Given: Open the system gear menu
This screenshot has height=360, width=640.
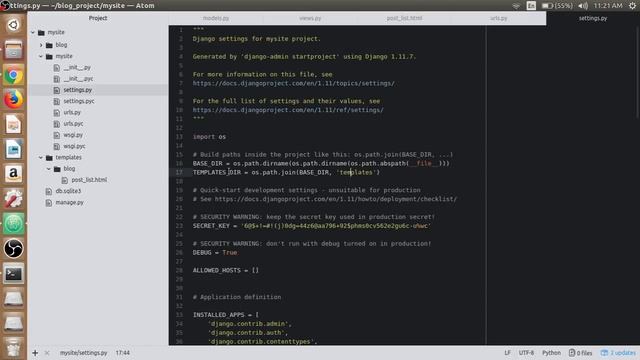Looking at the screenshot, I should pyautogui.click(x=632, y=6).
